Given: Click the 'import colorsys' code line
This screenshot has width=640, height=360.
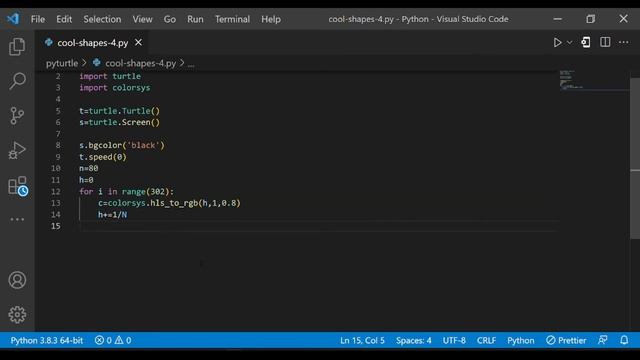Looking at the screenshot, I should [115, 88].
